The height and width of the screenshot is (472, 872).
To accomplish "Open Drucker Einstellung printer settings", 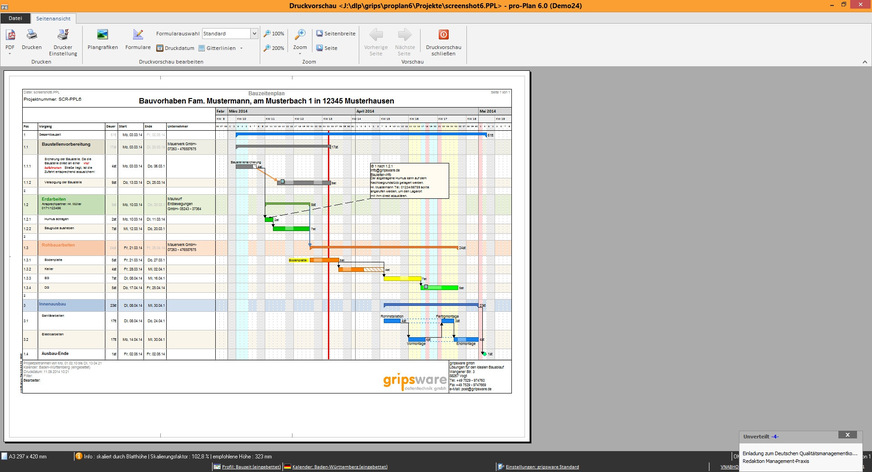I will pos(63,38).
